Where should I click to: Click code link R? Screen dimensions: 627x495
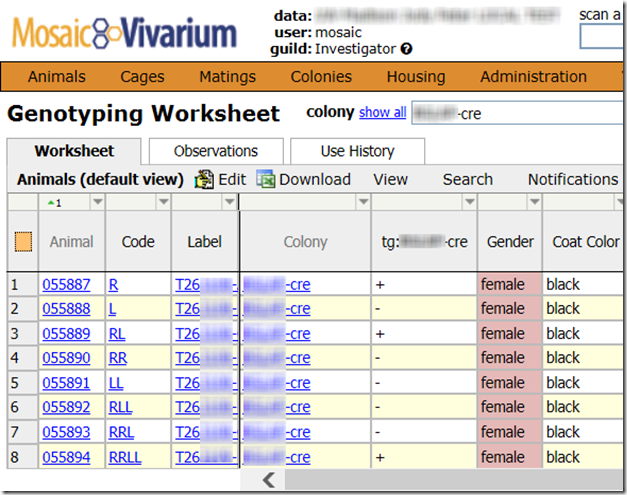pos(114,285)
